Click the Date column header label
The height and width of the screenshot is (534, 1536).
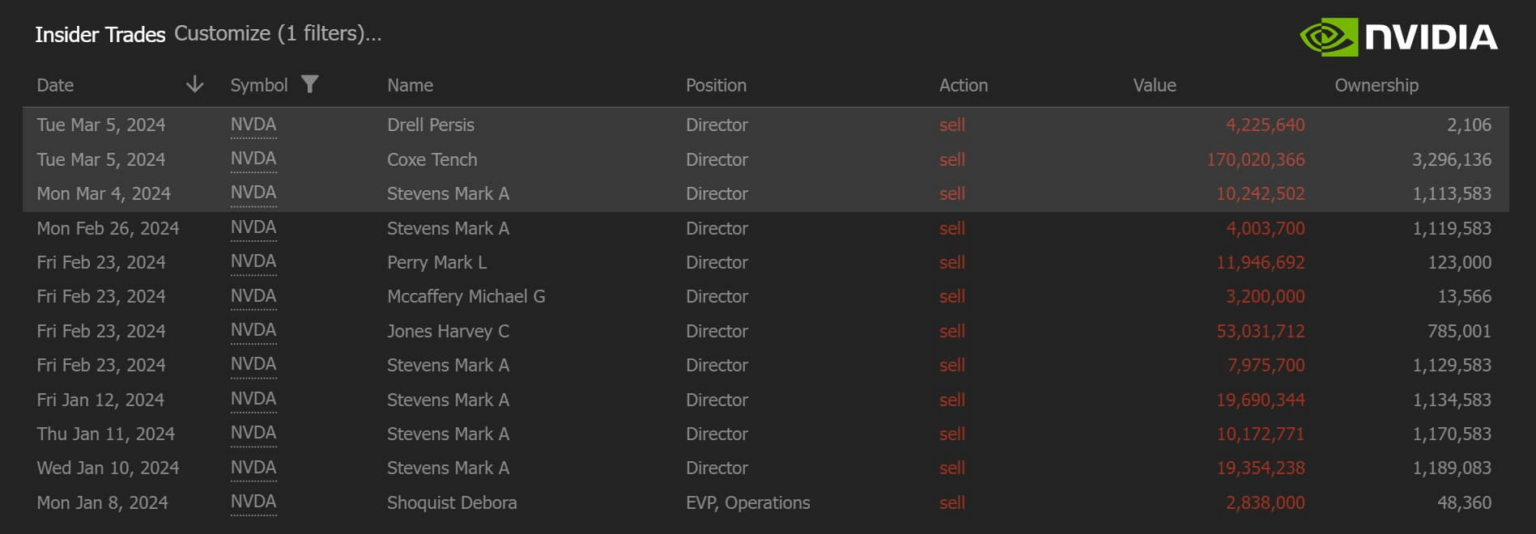55,85
